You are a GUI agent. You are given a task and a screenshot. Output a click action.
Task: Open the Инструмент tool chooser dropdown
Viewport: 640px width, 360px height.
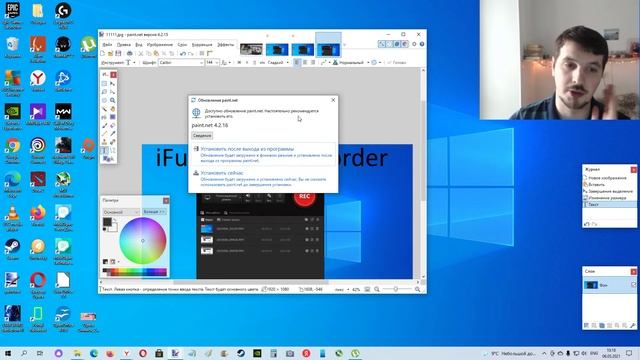coord(130,62)
